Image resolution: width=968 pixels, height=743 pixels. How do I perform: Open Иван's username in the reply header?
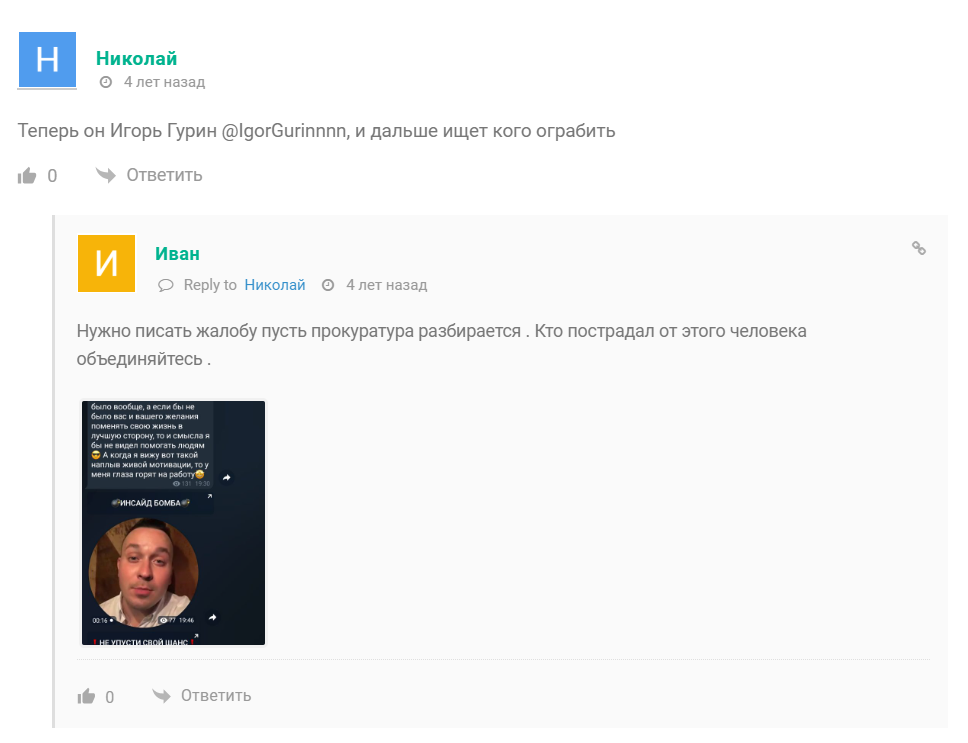pos(177,253)
